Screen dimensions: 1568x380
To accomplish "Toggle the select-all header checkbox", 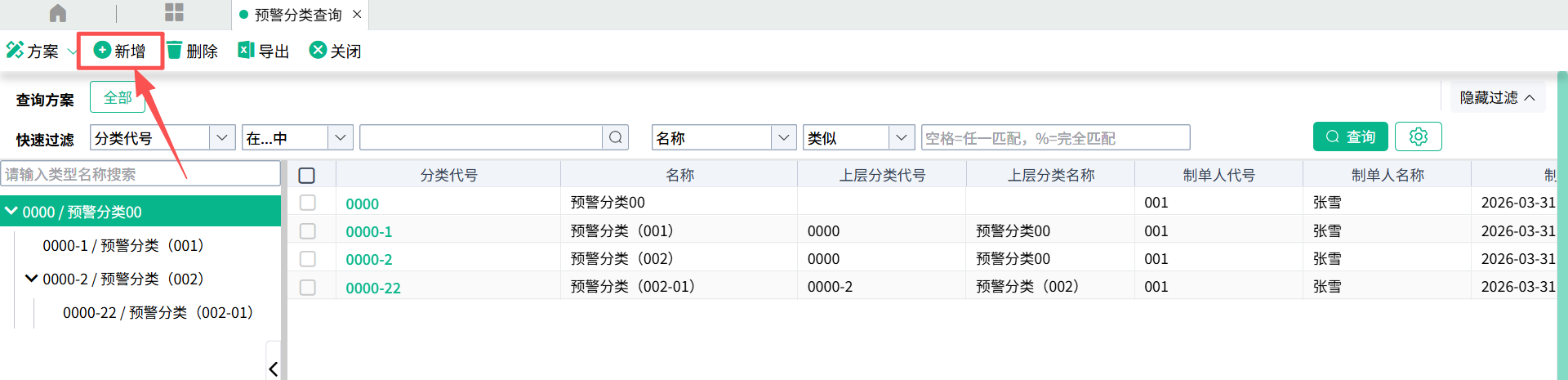I will pos(307,175).
